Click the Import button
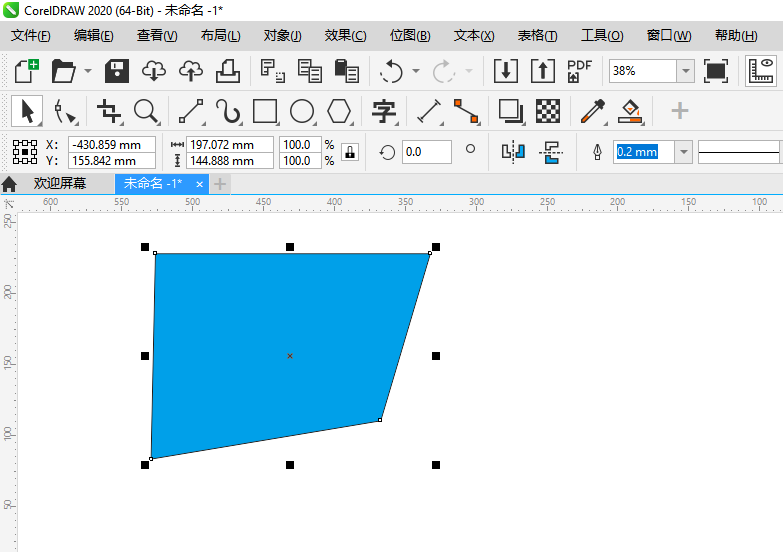 (x=506, y=71)
